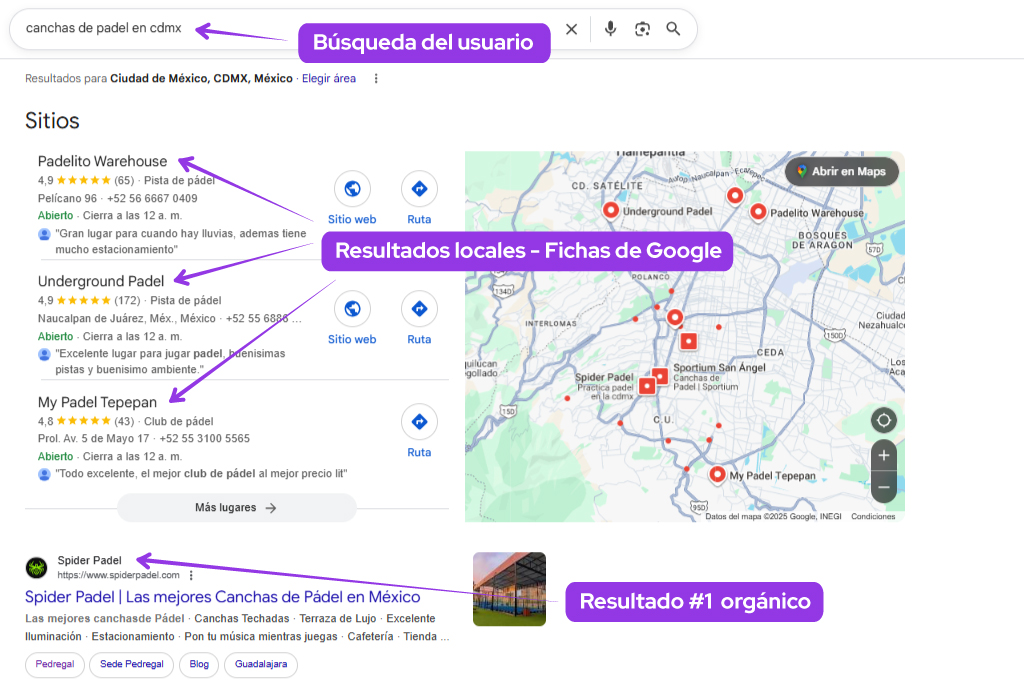1024x697 pixels.
Task: Open Google Lens image search icon
Action: 642,29
